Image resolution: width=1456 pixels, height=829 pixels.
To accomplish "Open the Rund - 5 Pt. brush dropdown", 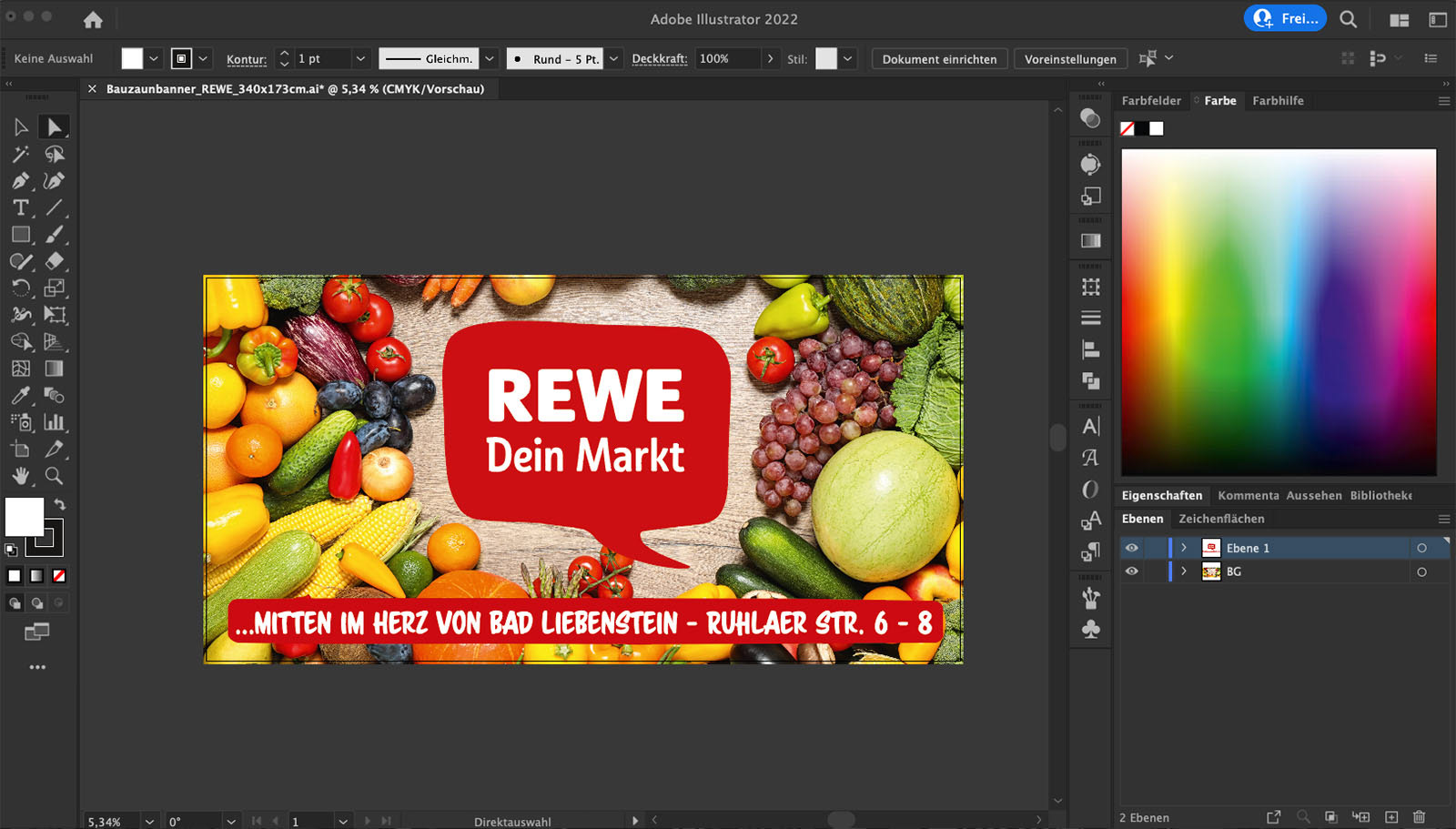I will 614,58.
